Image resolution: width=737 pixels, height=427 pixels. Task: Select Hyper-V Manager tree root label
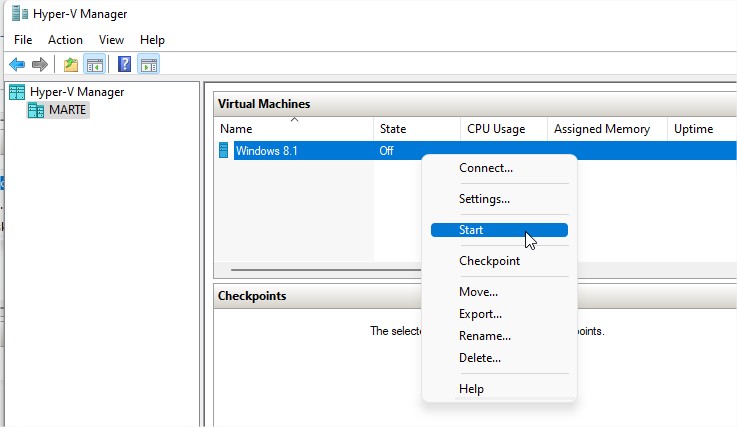click(77, 92)
